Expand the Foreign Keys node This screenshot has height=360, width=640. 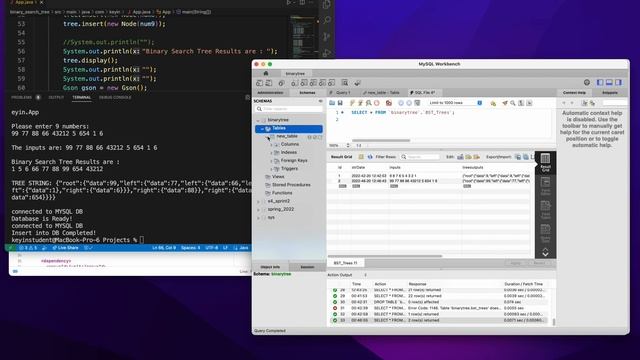tap(271, 161)
